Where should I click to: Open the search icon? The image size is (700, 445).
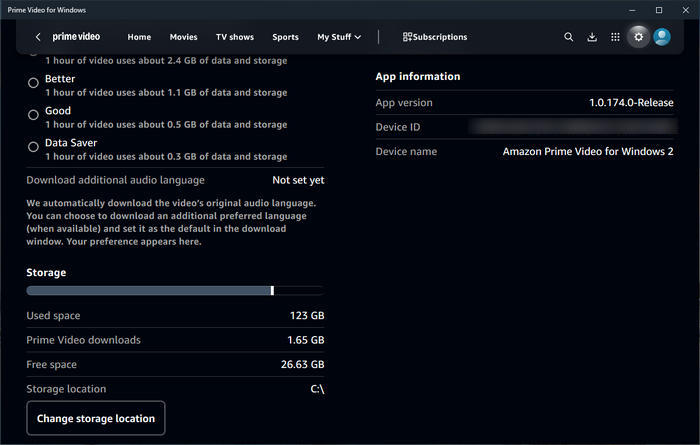click(568, 37)
